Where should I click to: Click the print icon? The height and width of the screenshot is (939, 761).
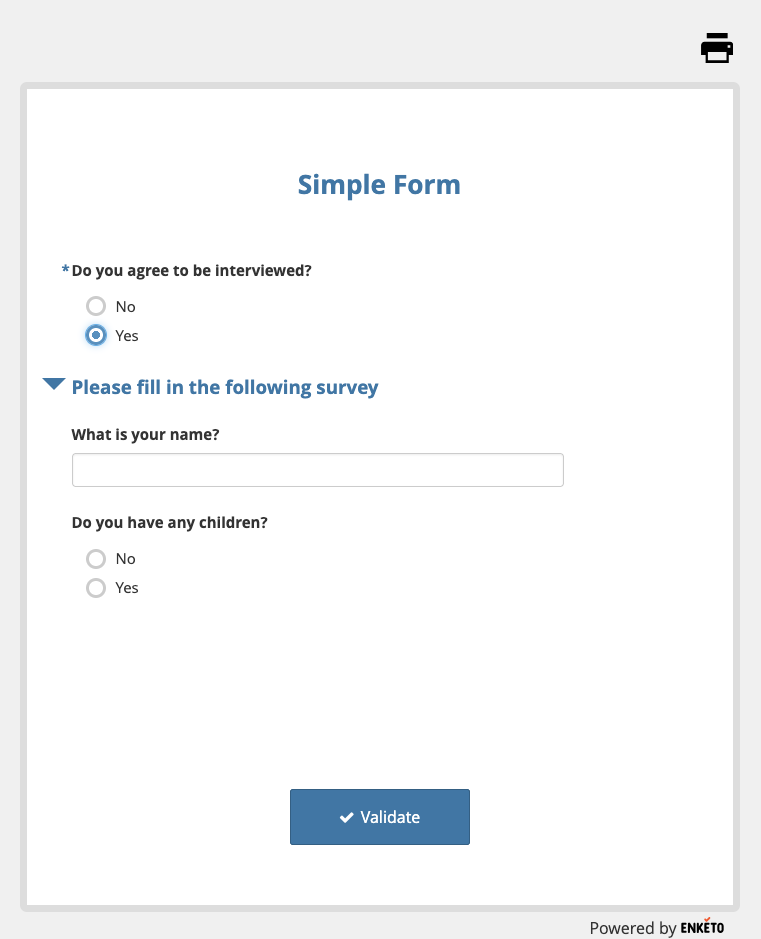click(717, 48)
